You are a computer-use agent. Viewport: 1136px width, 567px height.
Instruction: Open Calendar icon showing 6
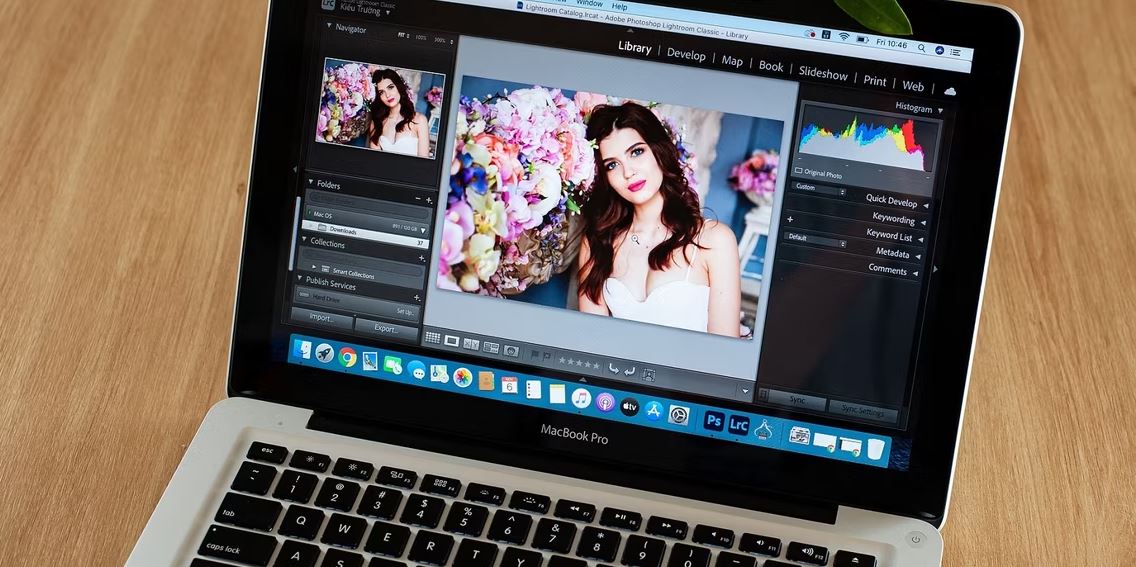509,385
